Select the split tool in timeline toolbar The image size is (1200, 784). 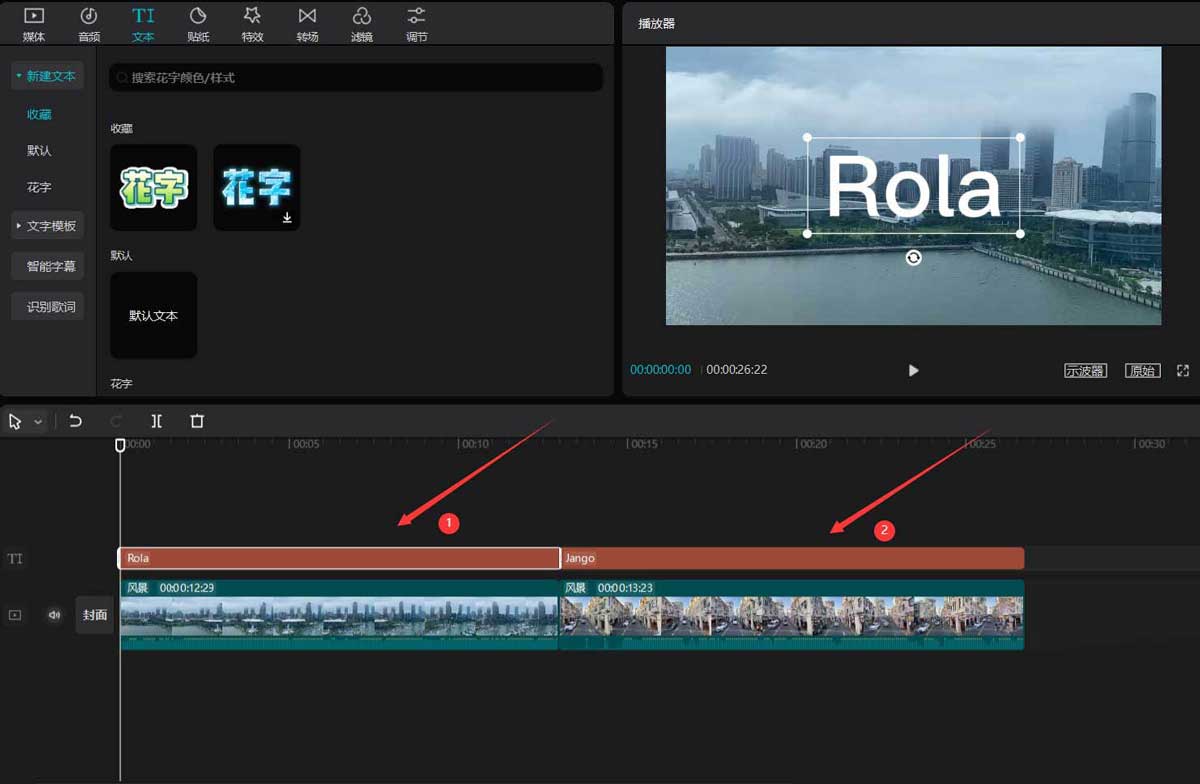pos(156,421)
